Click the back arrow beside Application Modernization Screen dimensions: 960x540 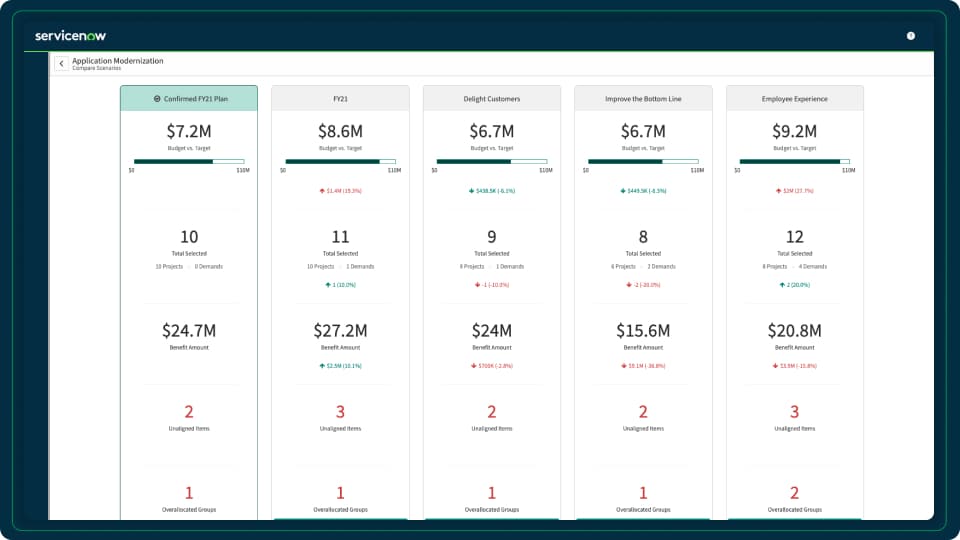point(61,64)
